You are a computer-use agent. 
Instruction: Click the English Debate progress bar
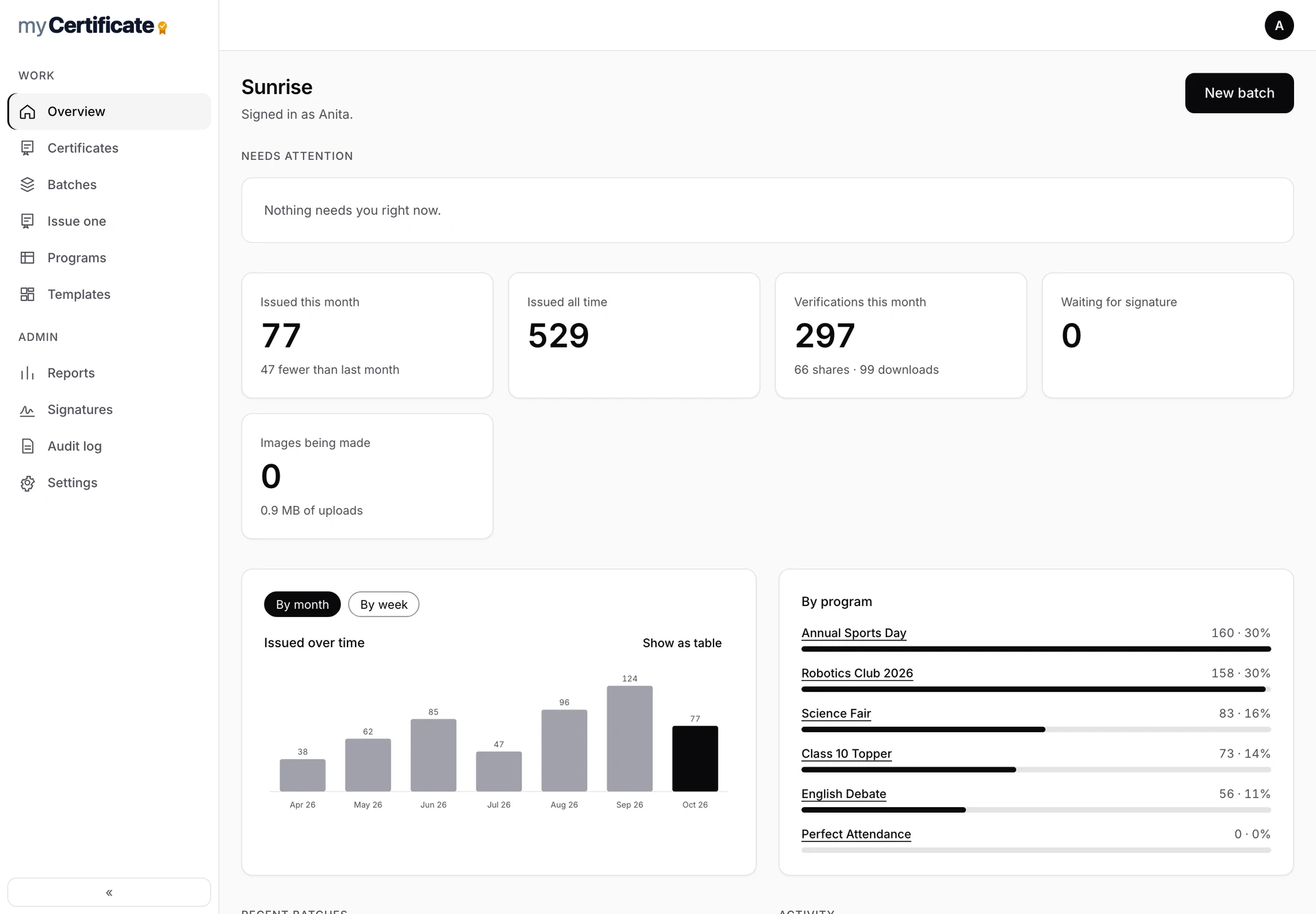click(x=1036, y=810)
